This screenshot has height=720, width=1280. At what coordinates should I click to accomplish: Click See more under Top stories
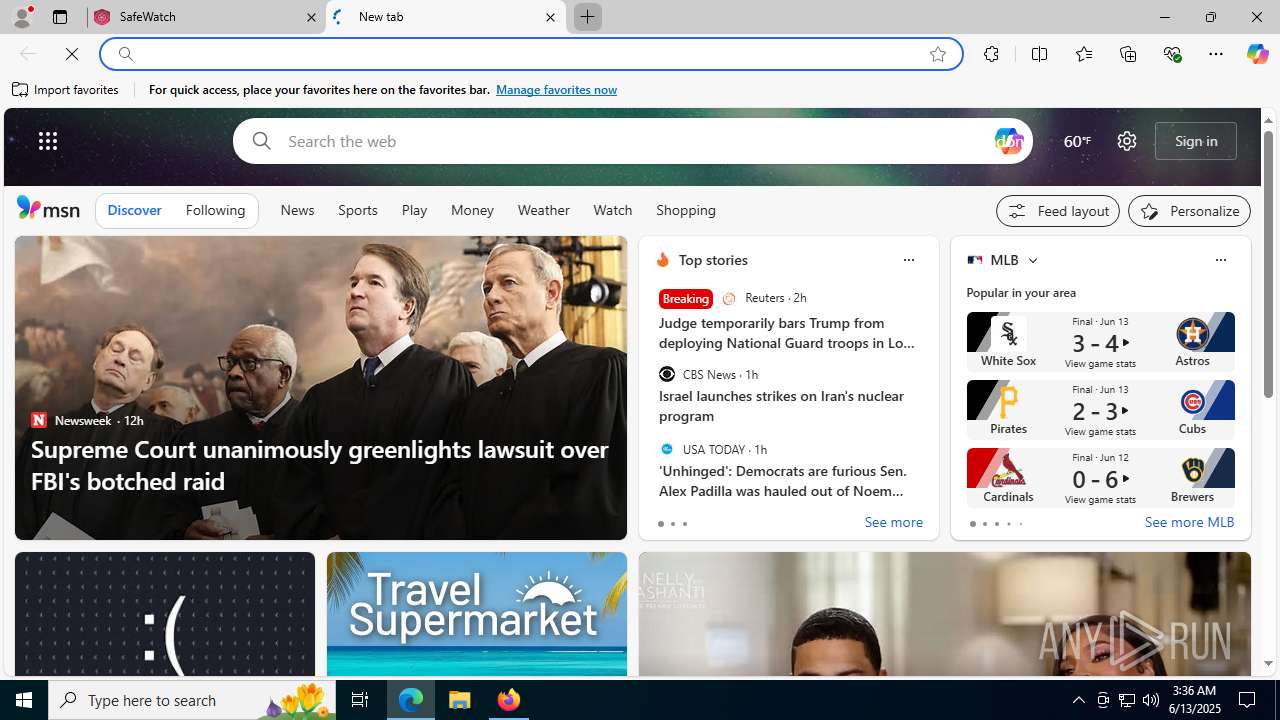(893, 522)
